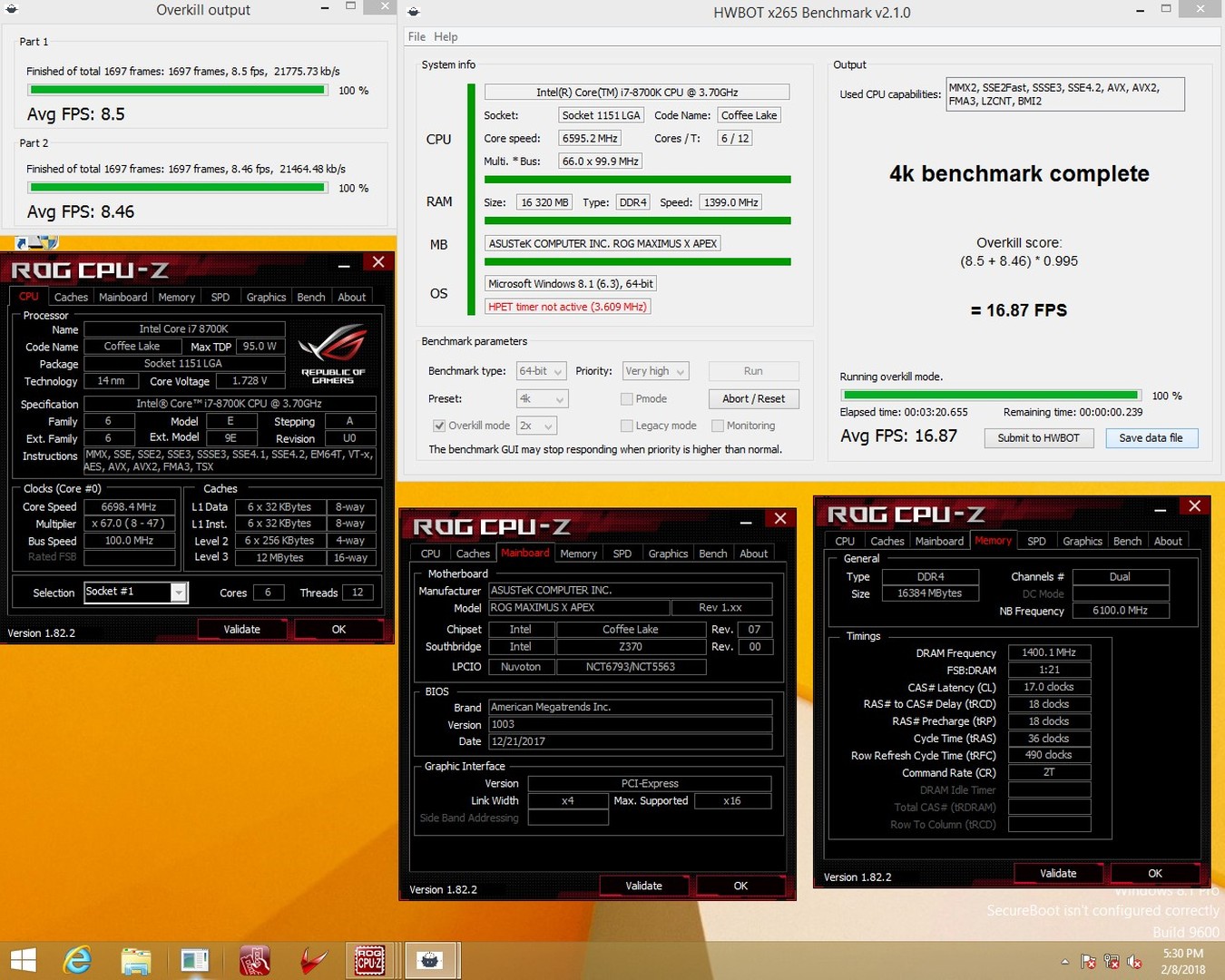1225x980 pixels.
Task: Enable the Monitoring checkbox
Action: coord(718,426)
